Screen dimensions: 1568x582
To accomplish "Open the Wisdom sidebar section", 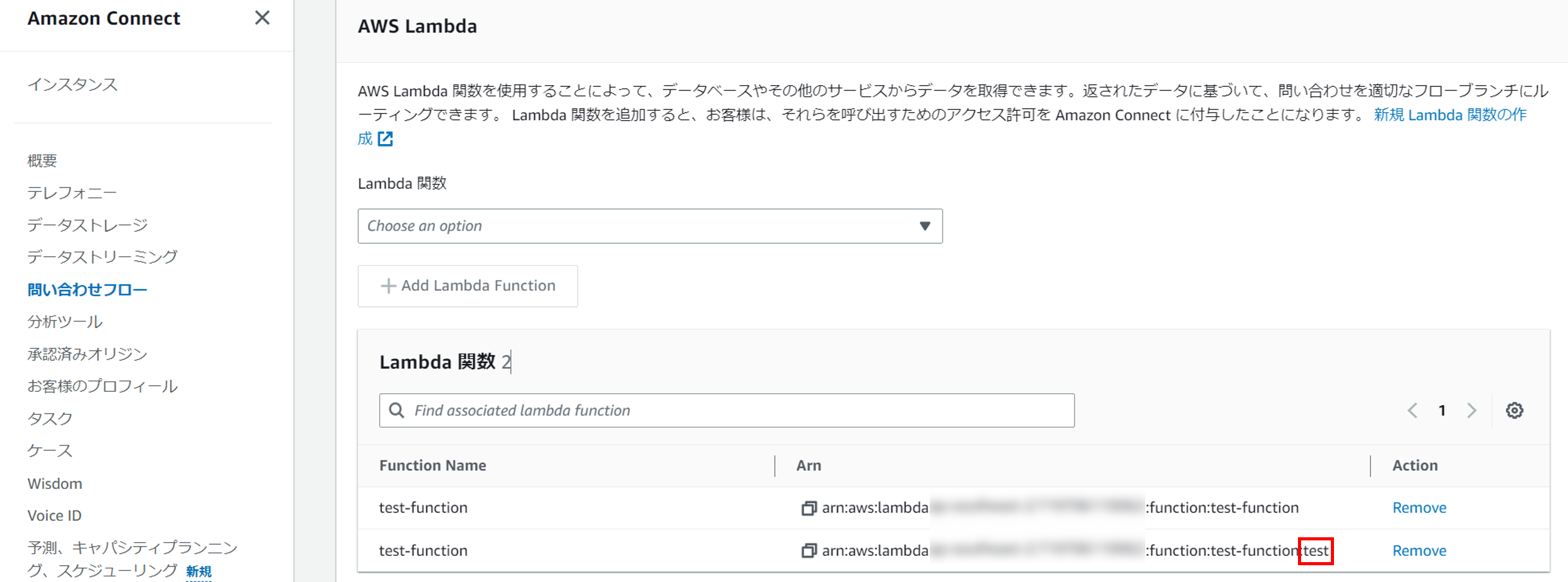I will pyautogui.click(x=55, y=483).
